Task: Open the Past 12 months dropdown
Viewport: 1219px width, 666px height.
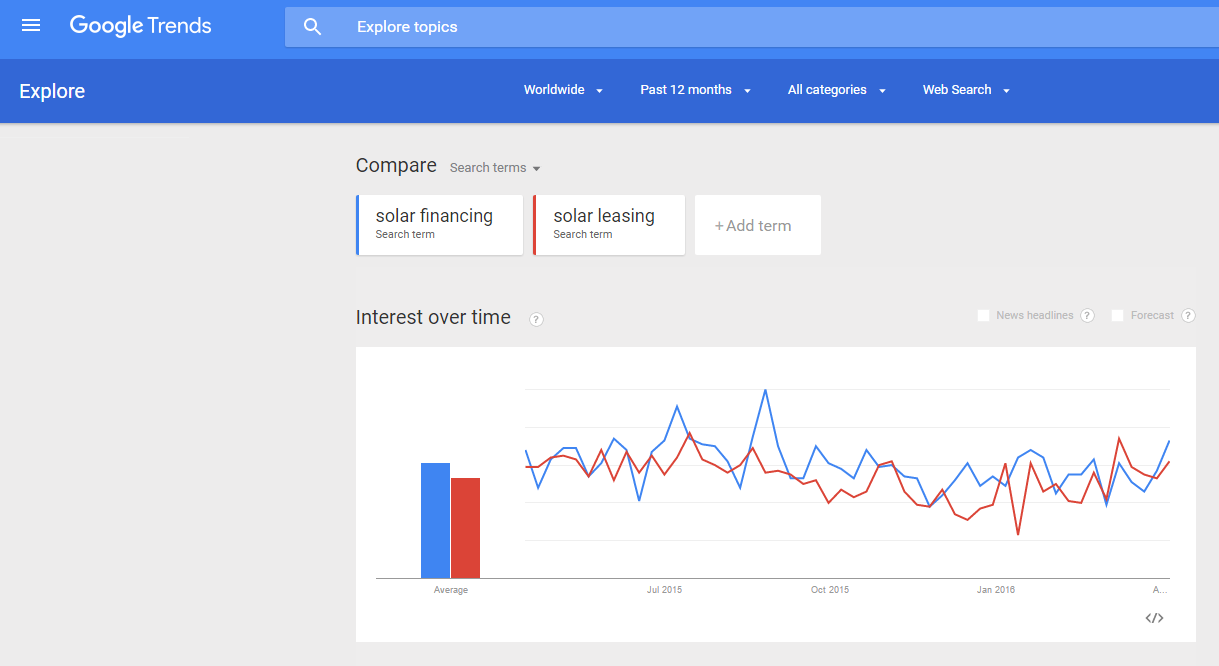Action: (x=695, y=89)
